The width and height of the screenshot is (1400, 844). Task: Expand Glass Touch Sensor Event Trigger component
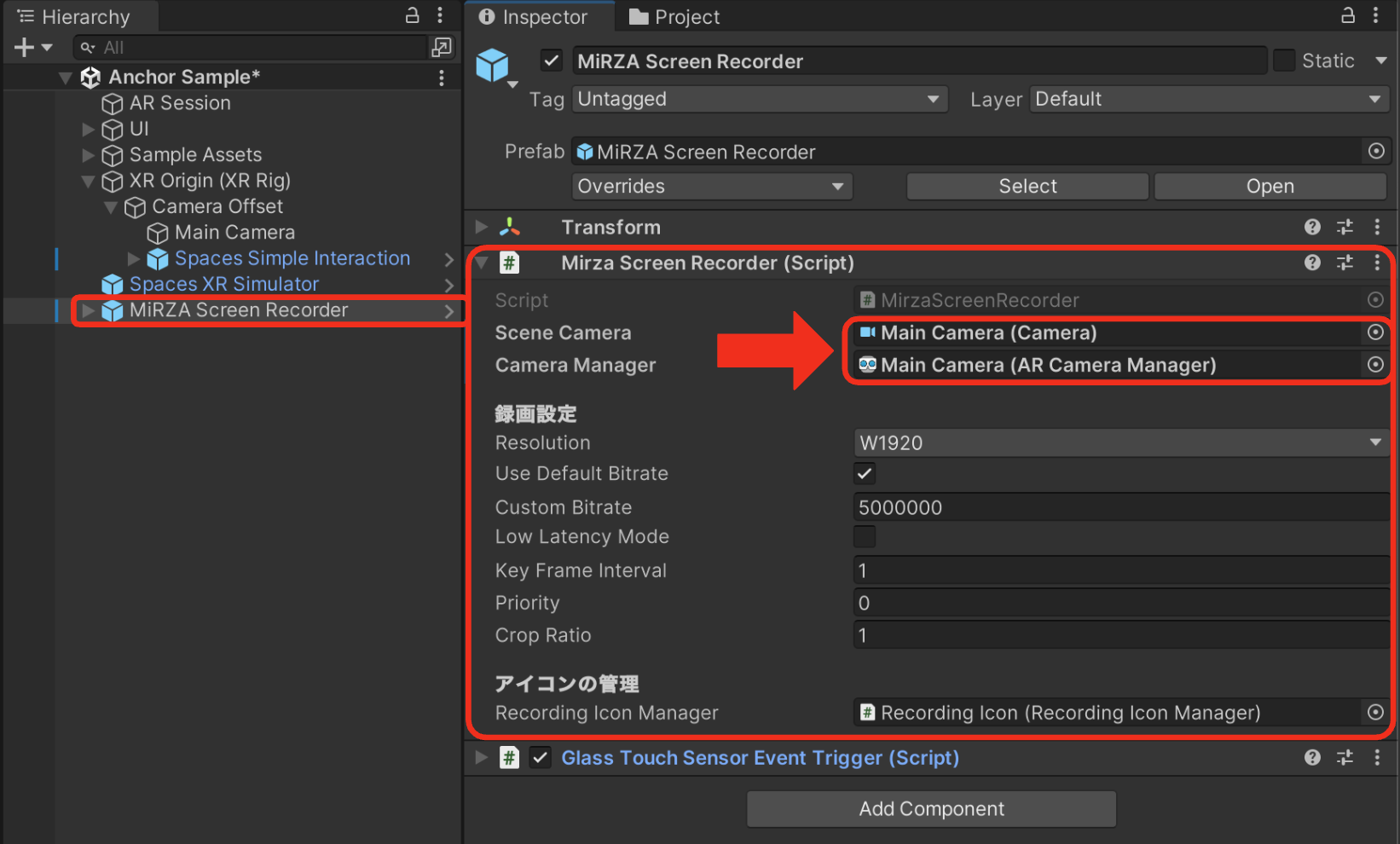[481, 757]
